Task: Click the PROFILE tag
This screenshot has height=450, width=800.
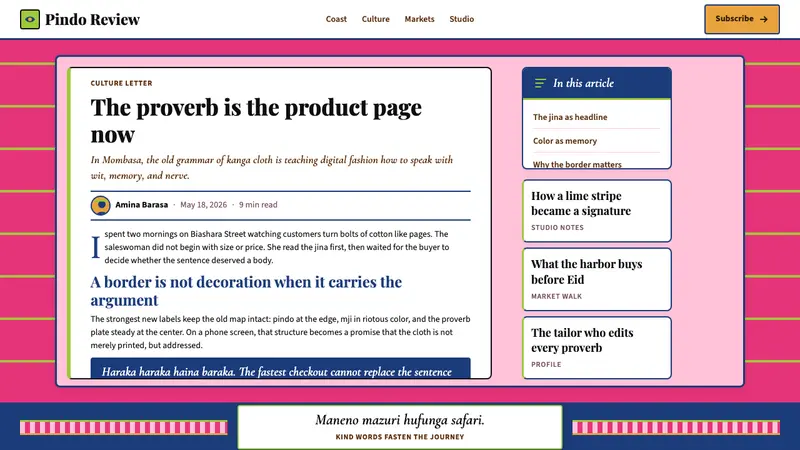Action: tap(546, 364)
